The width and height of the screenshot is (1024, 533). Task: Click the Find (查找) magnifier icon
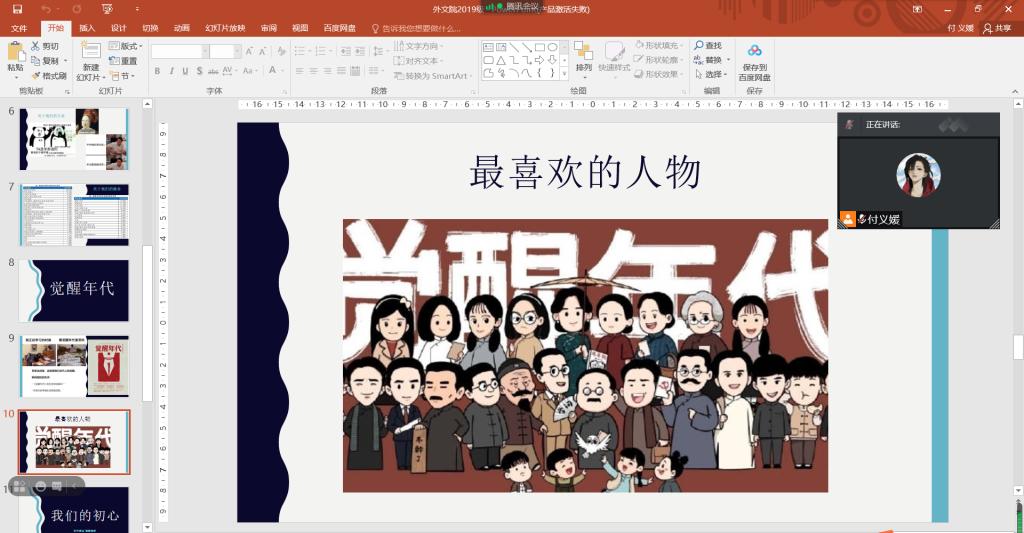pyautogui.click(x=707, y=46)
